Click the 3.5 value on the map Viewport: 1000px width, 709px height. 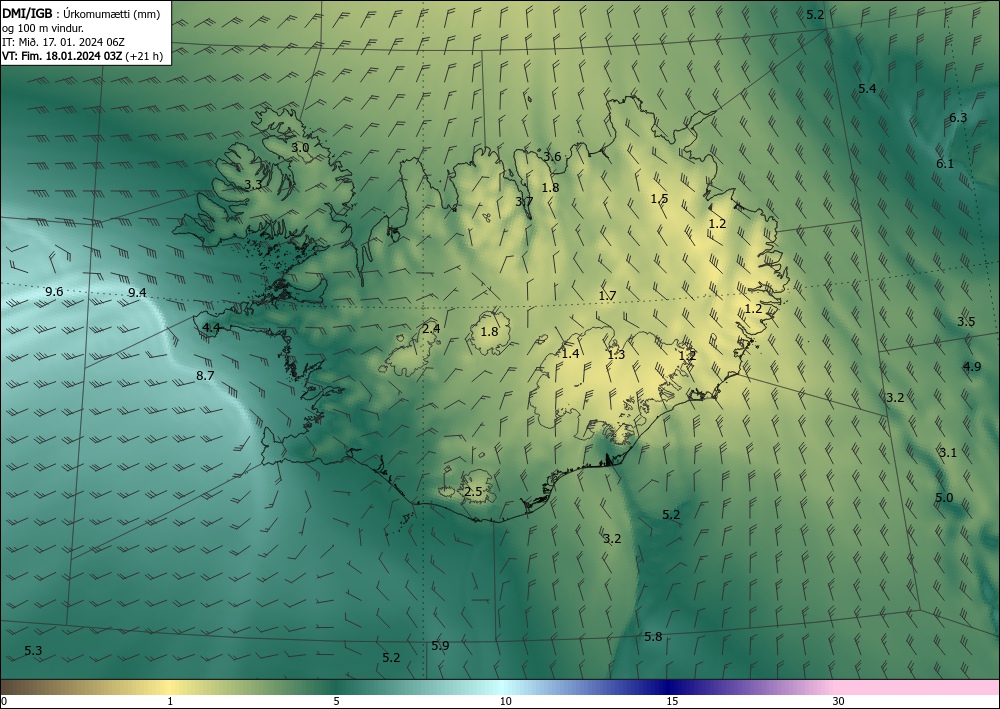click(x=966, y=322)
